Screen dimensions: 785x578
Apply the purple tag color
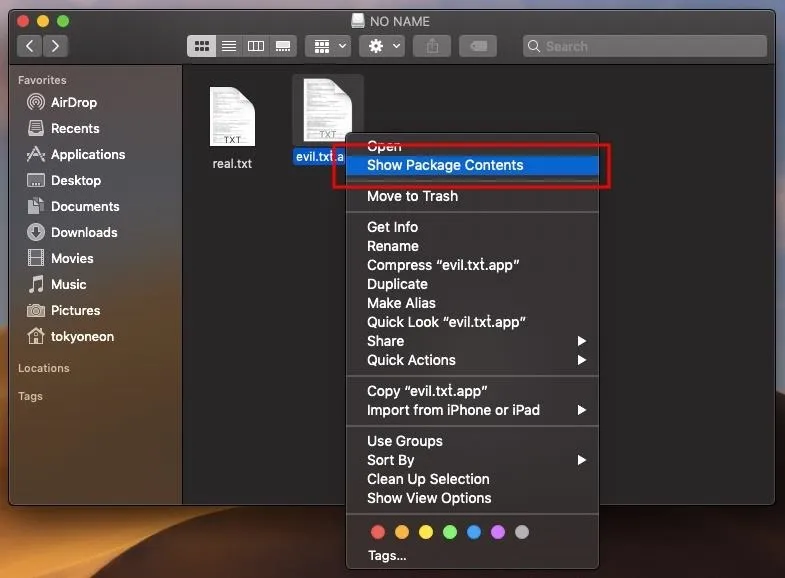tap(498, 532)
